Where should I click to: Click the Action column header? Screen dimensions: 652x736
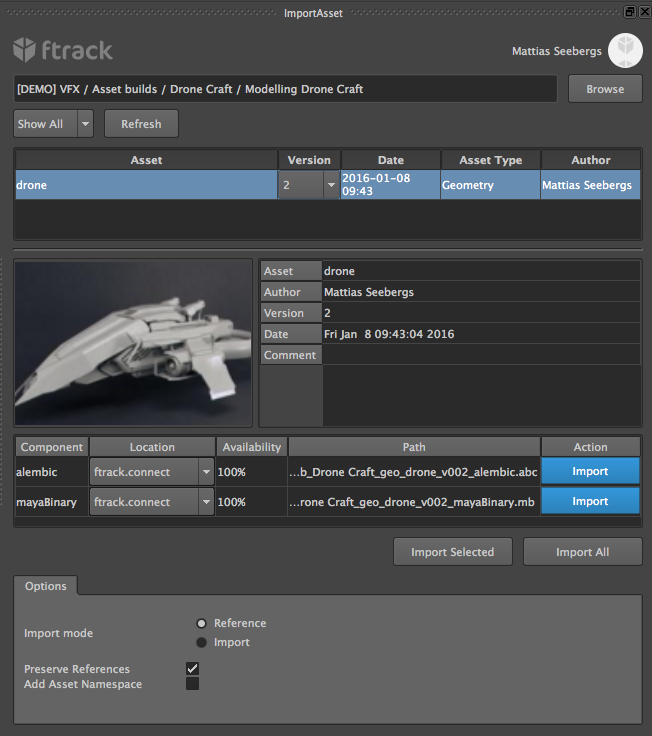coord(591,447)
